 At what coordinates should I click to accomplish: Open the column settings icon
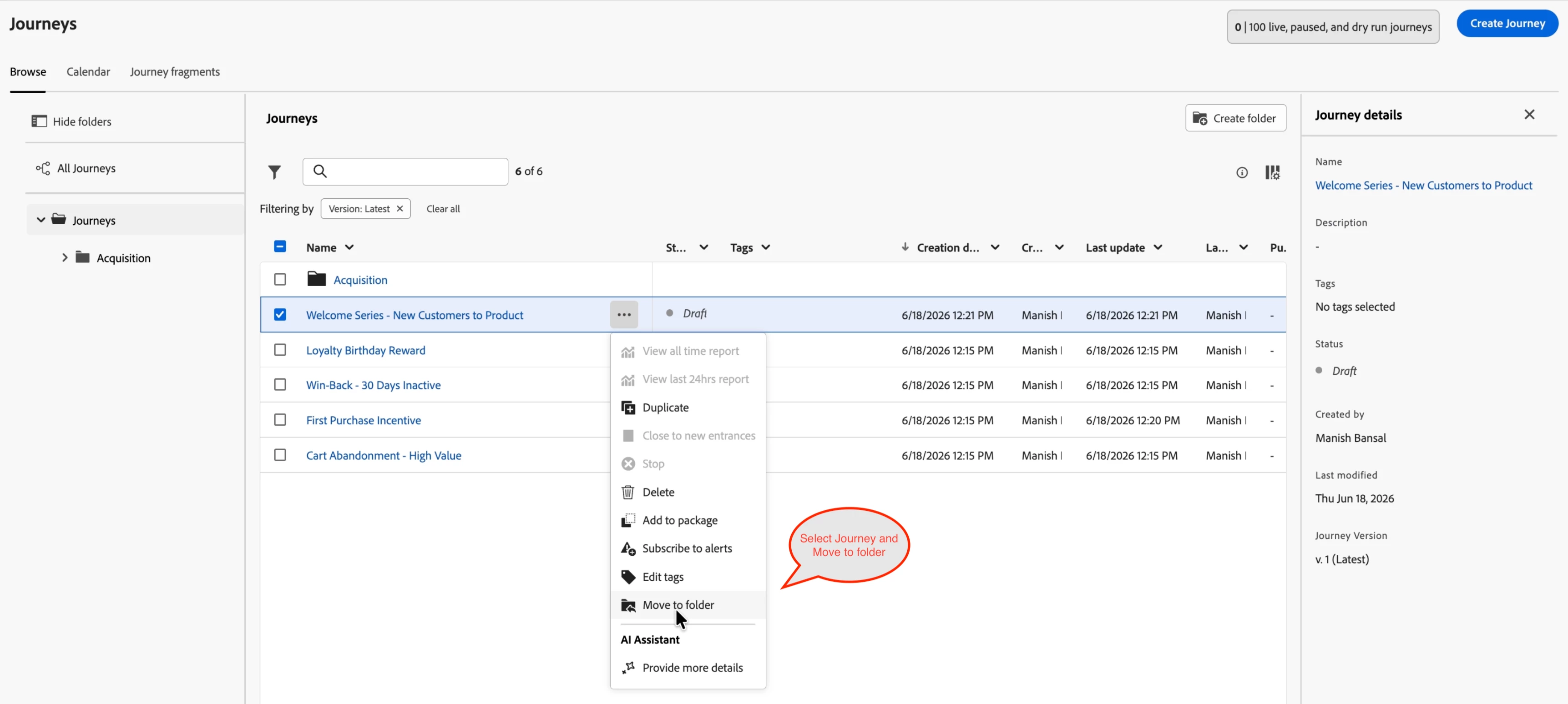pos(1272,173)
